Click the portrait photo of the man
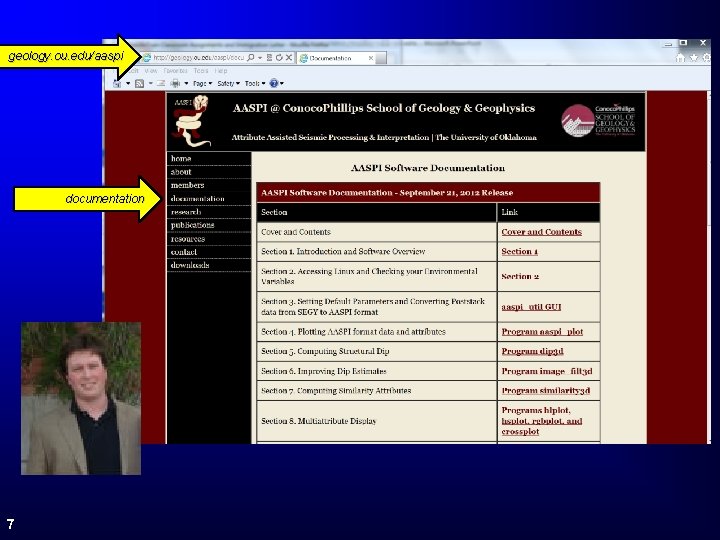This screenshot has height=540, width=720. tap(81, 398)
